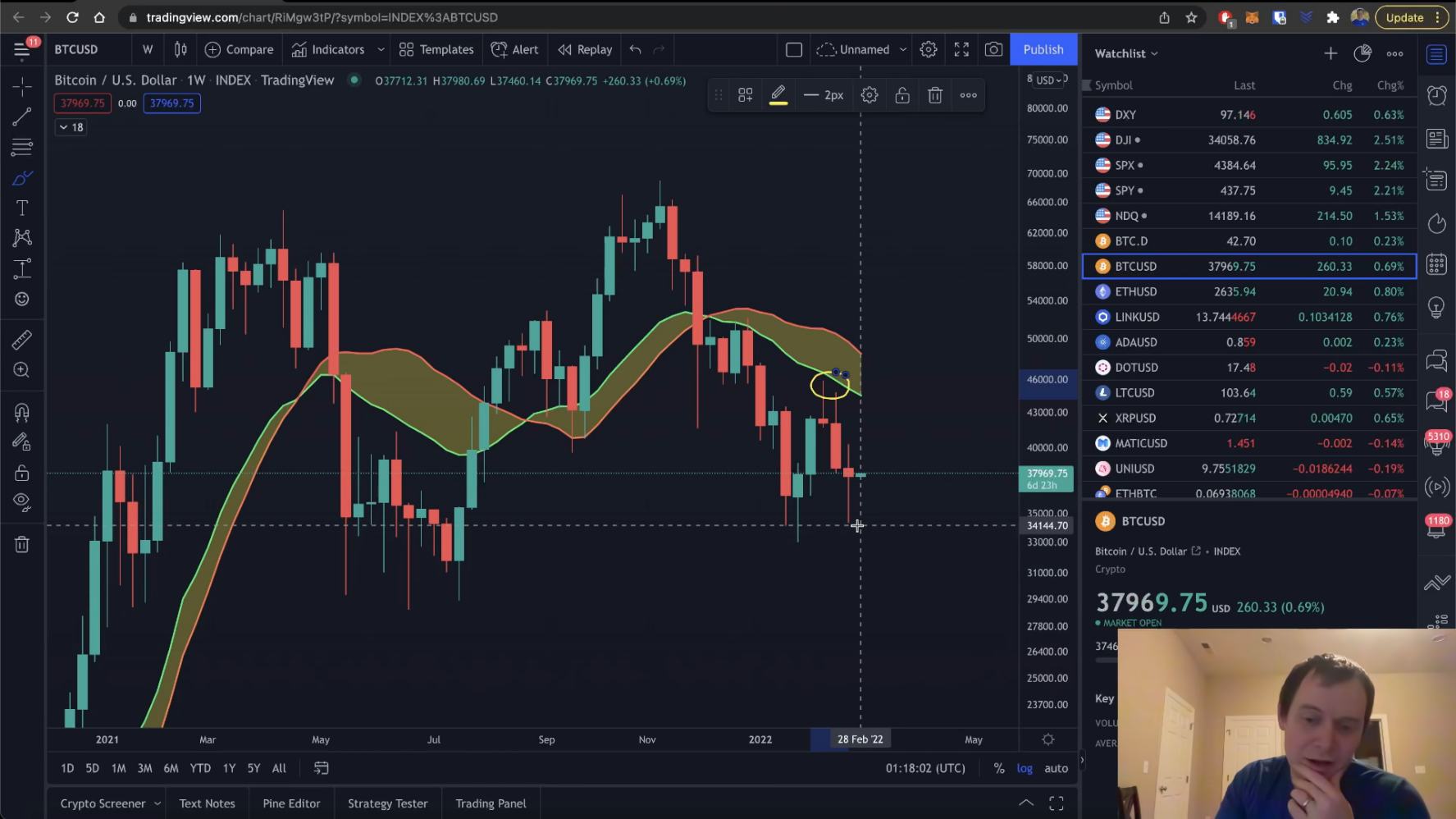Open drawing templates in floating toolbar
The height and width of the screenshot is (819, 1456).
point(745,95)
